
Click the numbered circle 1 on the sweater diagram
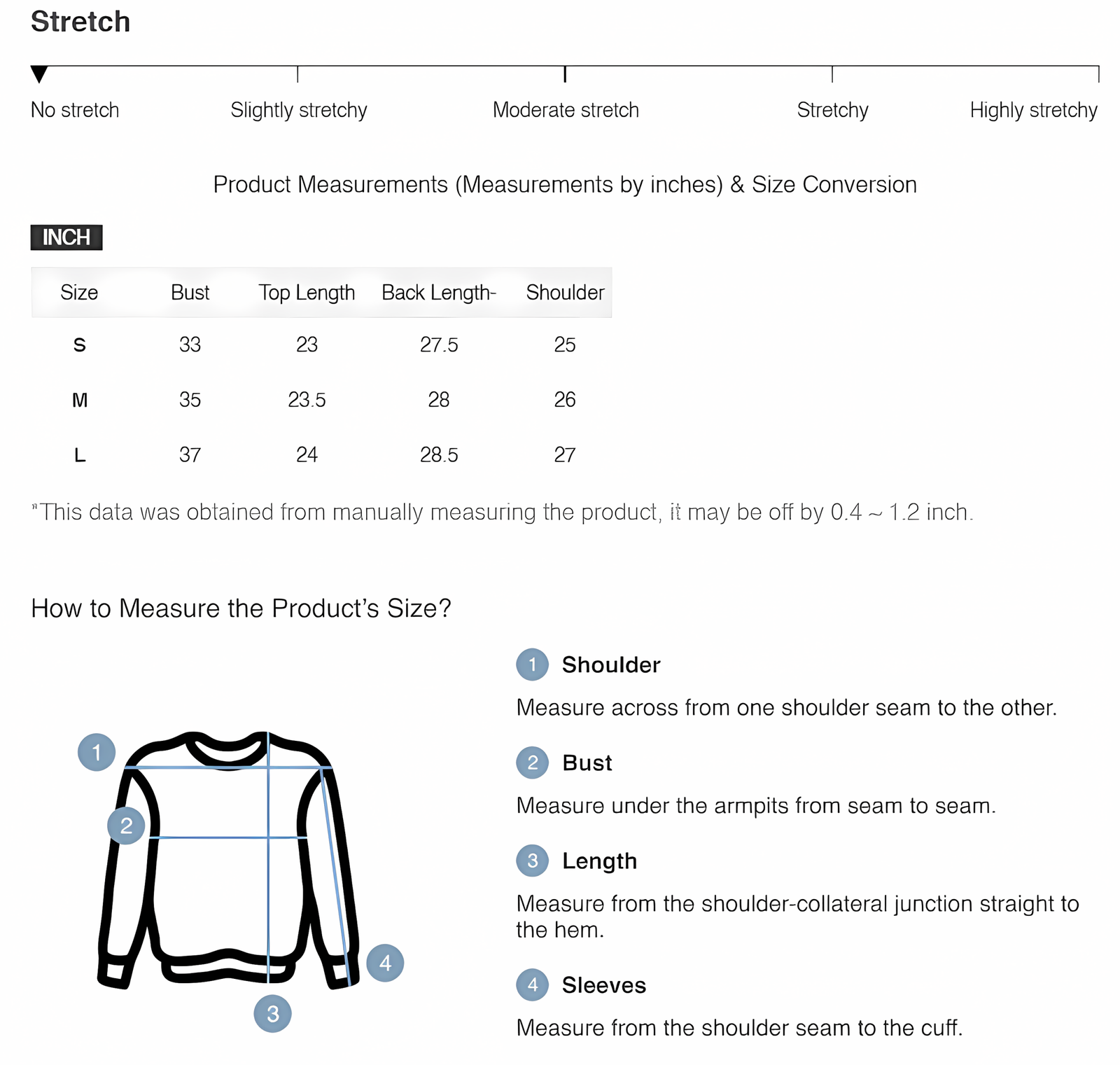click(x=97, y=752)
